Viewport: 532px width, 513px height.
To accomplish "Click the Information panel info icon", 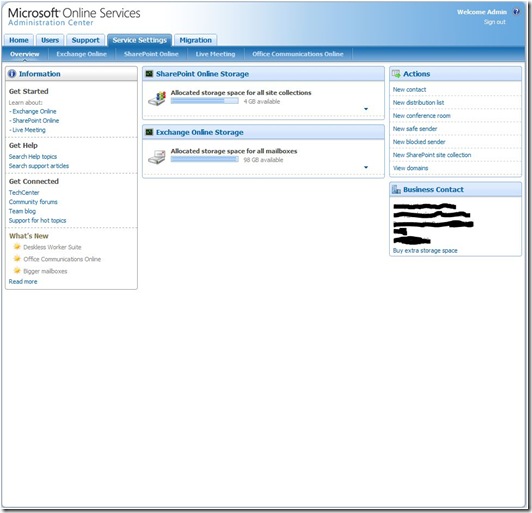I will 12,74.
